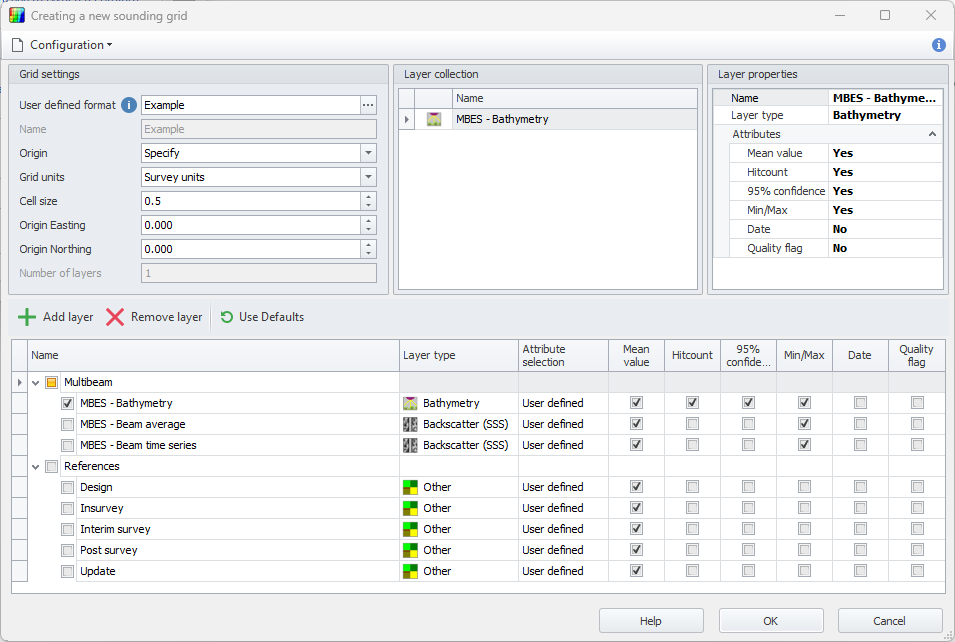Collapse the Attributes section in Layer properties
This screenshot has width=955, height=642.
(932, 134)
